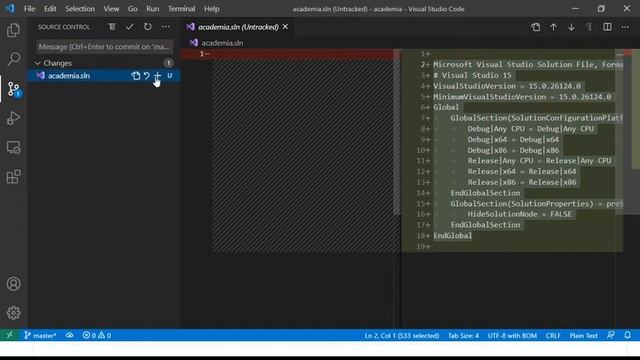The height and width of the screenshot is (360, 640).
Task: Toggle view as tree in Source Control
Action: tap(111, 27)
